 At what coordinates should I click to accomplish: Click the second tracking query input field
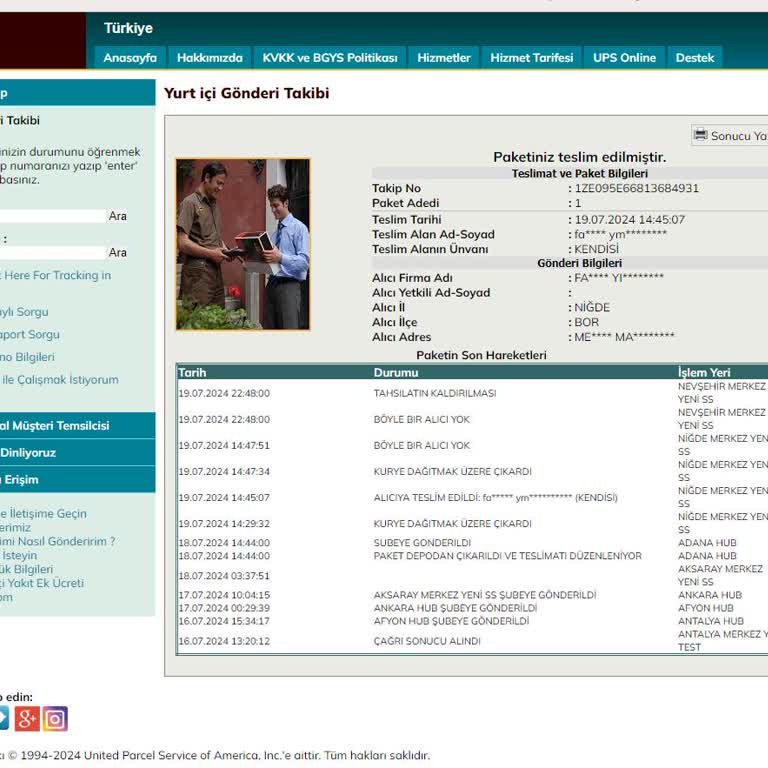pyautogui.click(x=52, y=253)
